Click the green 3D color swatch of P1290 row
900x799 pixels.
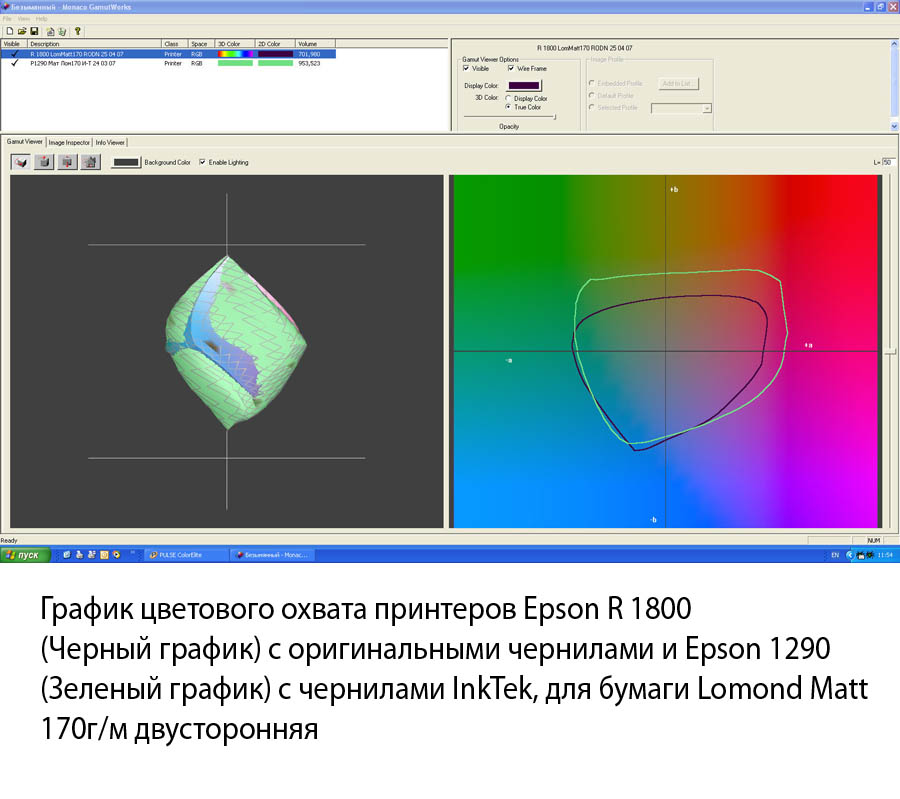(235, 63)
